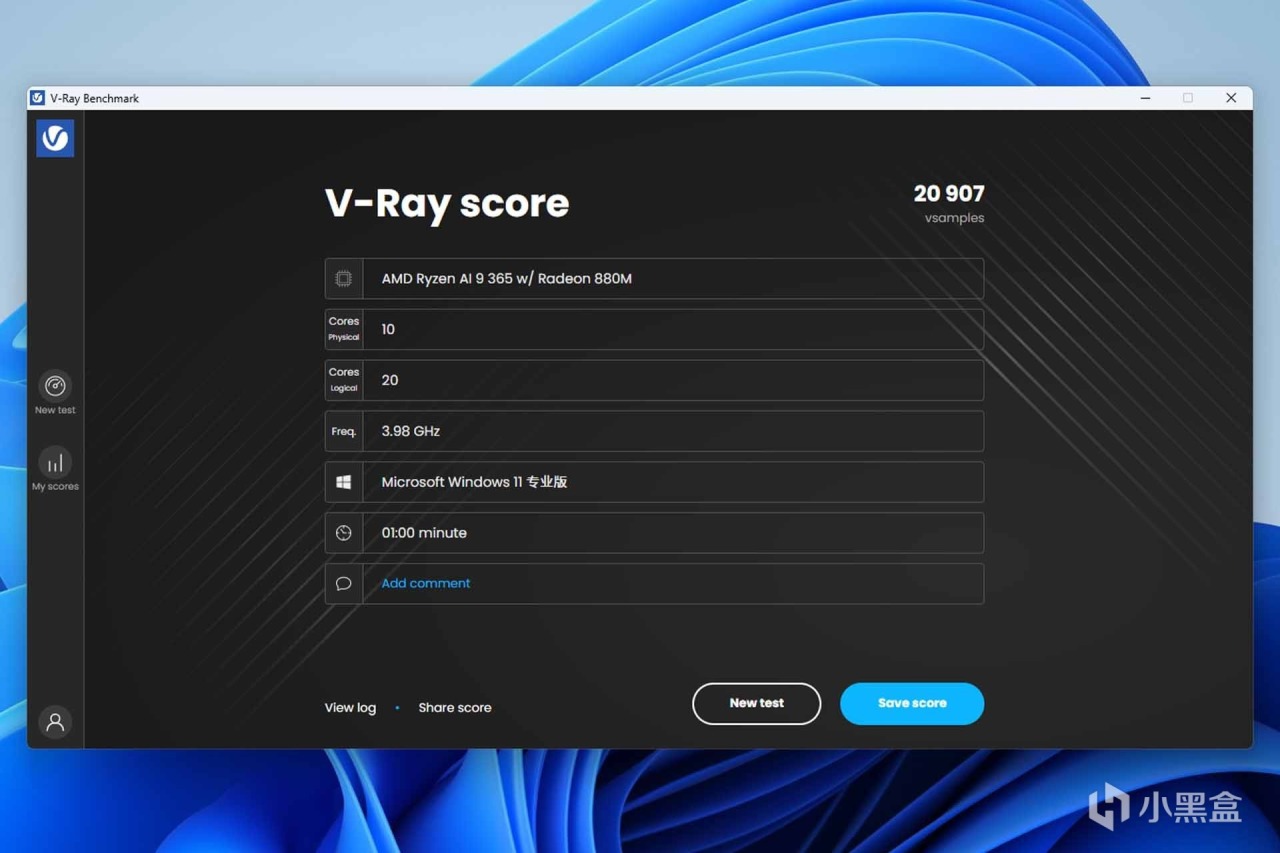This screenshot has height=853, width=1280.
Task: Click V-Ray Benchmark title bar icon
Action: tap(37, 98)
